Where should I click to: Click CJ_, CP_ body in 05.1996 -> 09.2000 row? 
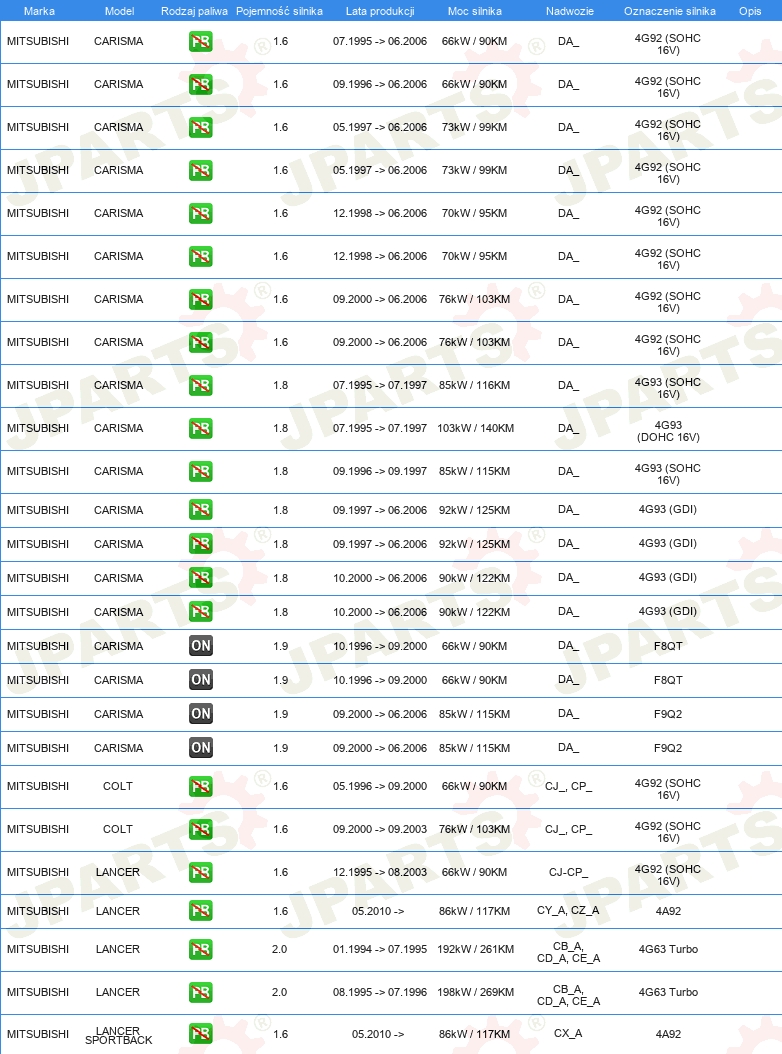[x=568, y=786]
